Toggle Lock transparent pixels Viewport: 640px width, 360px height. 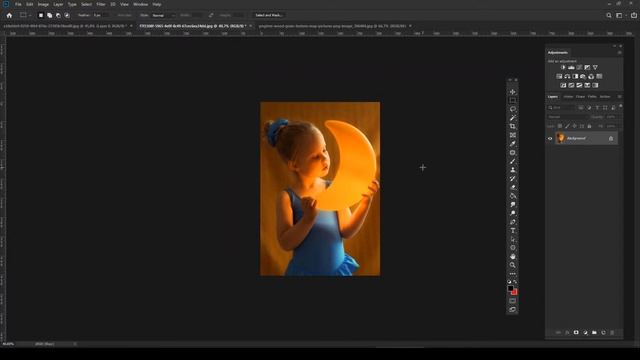560,126
